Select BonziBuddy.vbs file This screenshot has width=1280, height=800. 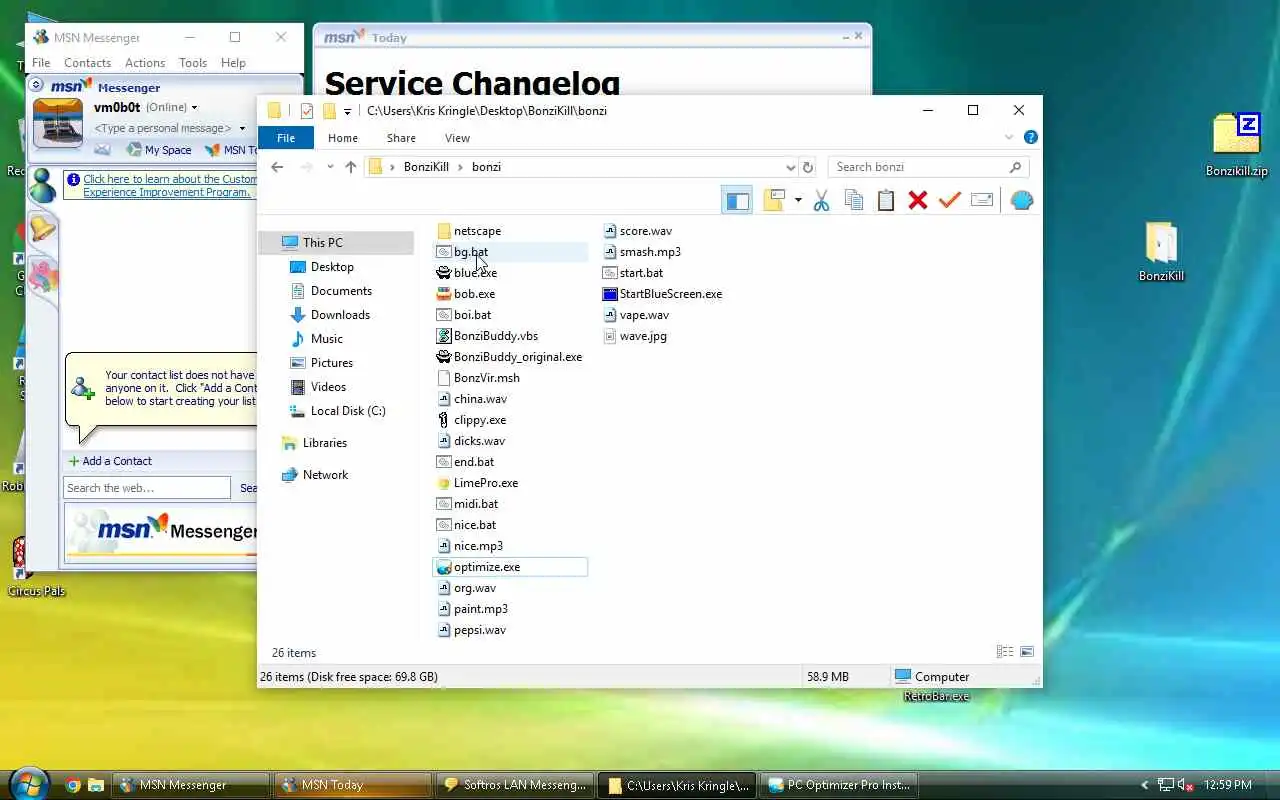click(496, 336)
